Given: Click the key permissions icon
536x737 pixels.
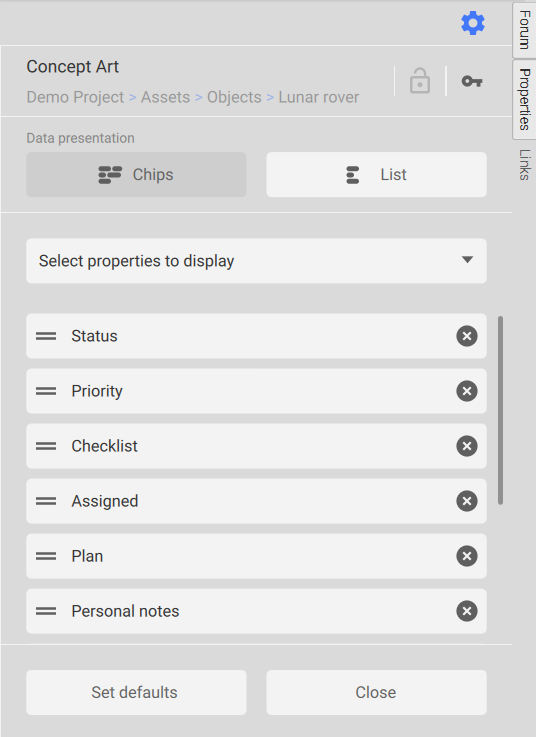Looking at the screenshot, I should coord(472,81).
